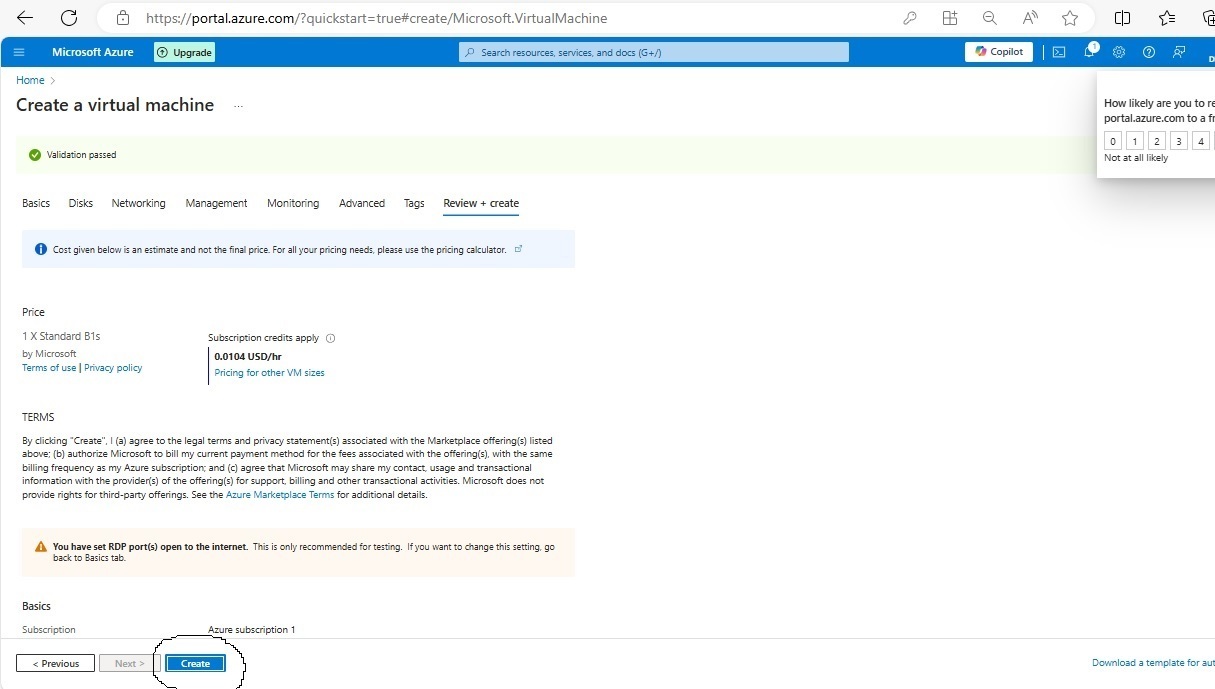Click the Upgrade button in Azure header
1215x689 pixels.
click(185, 52)
